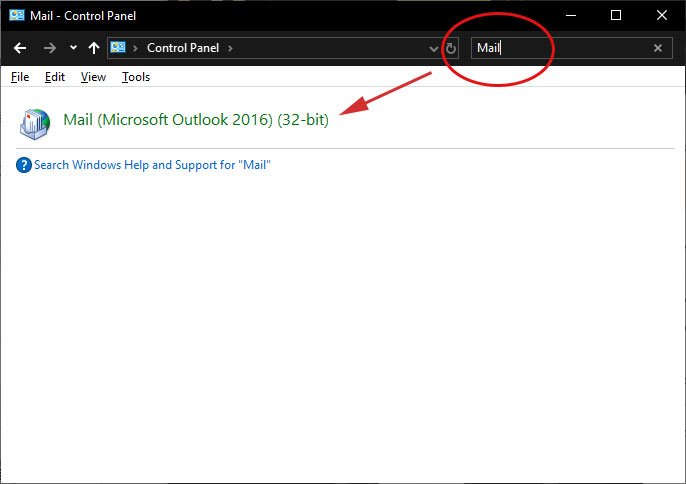Open the File menu
Screen dimensions: 686x484
click(20, 77)
